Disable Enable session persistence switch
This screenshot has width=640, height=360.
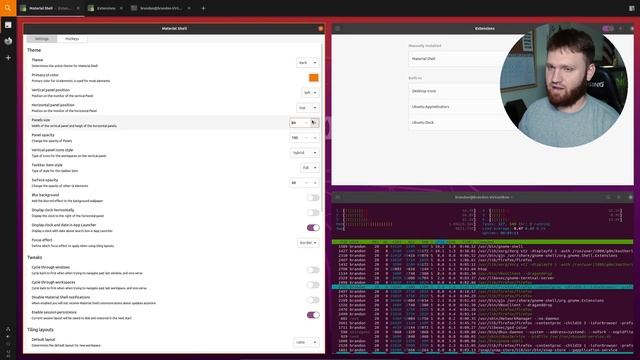pyautogui.click(x=313, y=315)
